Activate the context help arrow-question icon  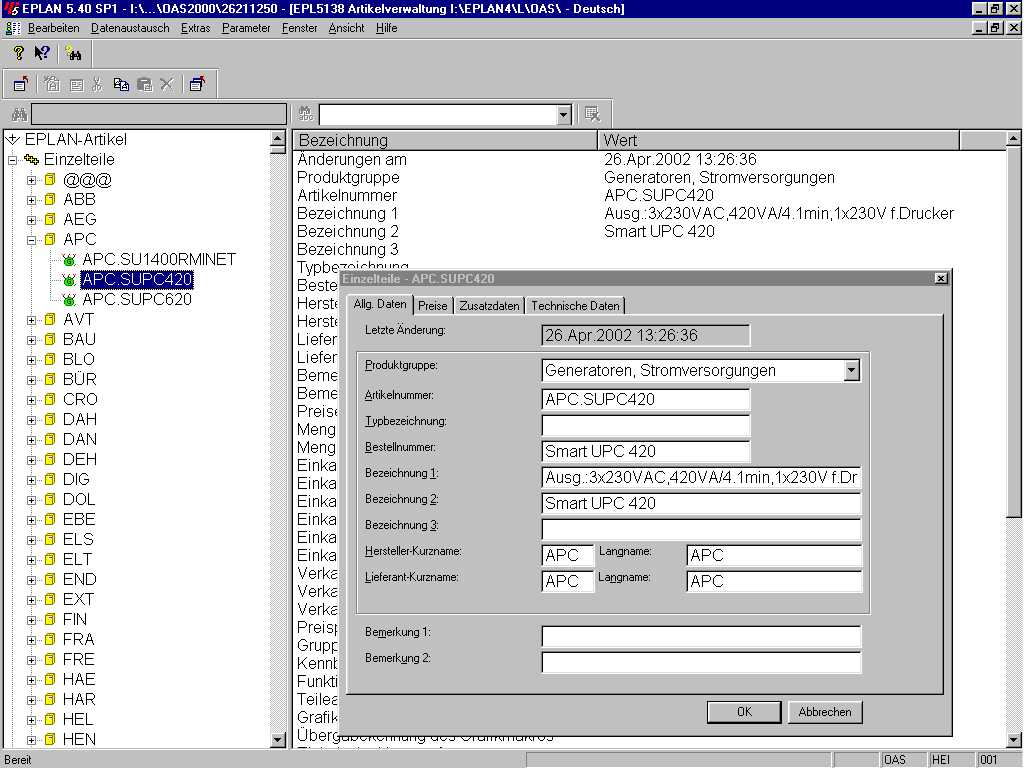pos(42,53)
